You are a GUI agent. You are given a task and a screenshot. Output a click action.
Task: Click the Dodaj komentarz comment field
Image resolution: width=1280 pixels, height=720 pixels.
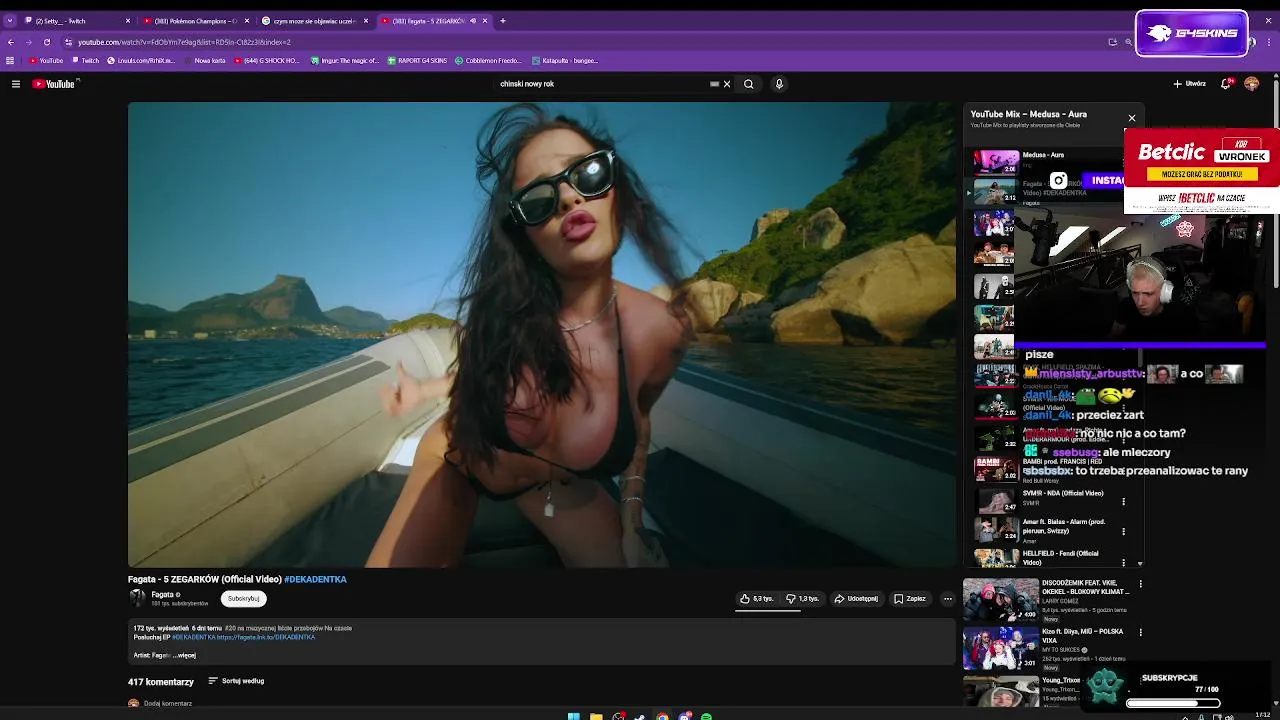[x=168, y=703]
